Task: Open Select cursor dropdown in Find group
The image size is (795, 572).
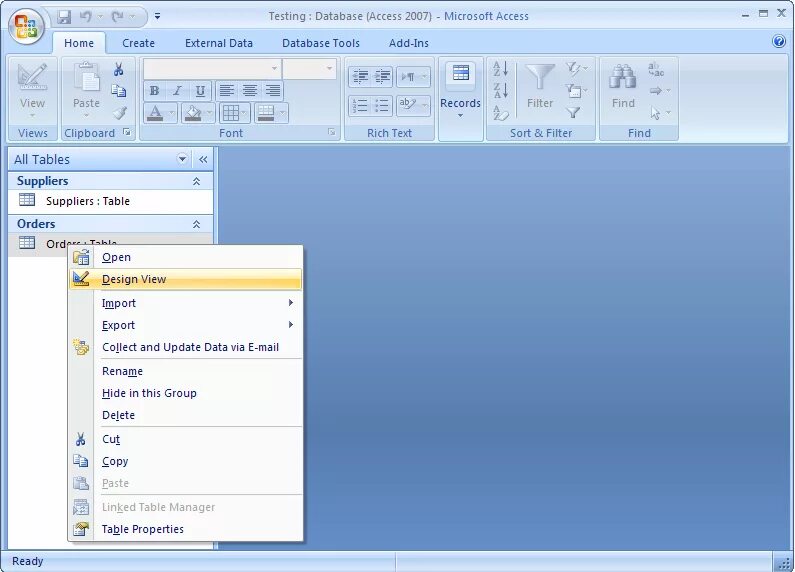Action: [x=660, y=113]
